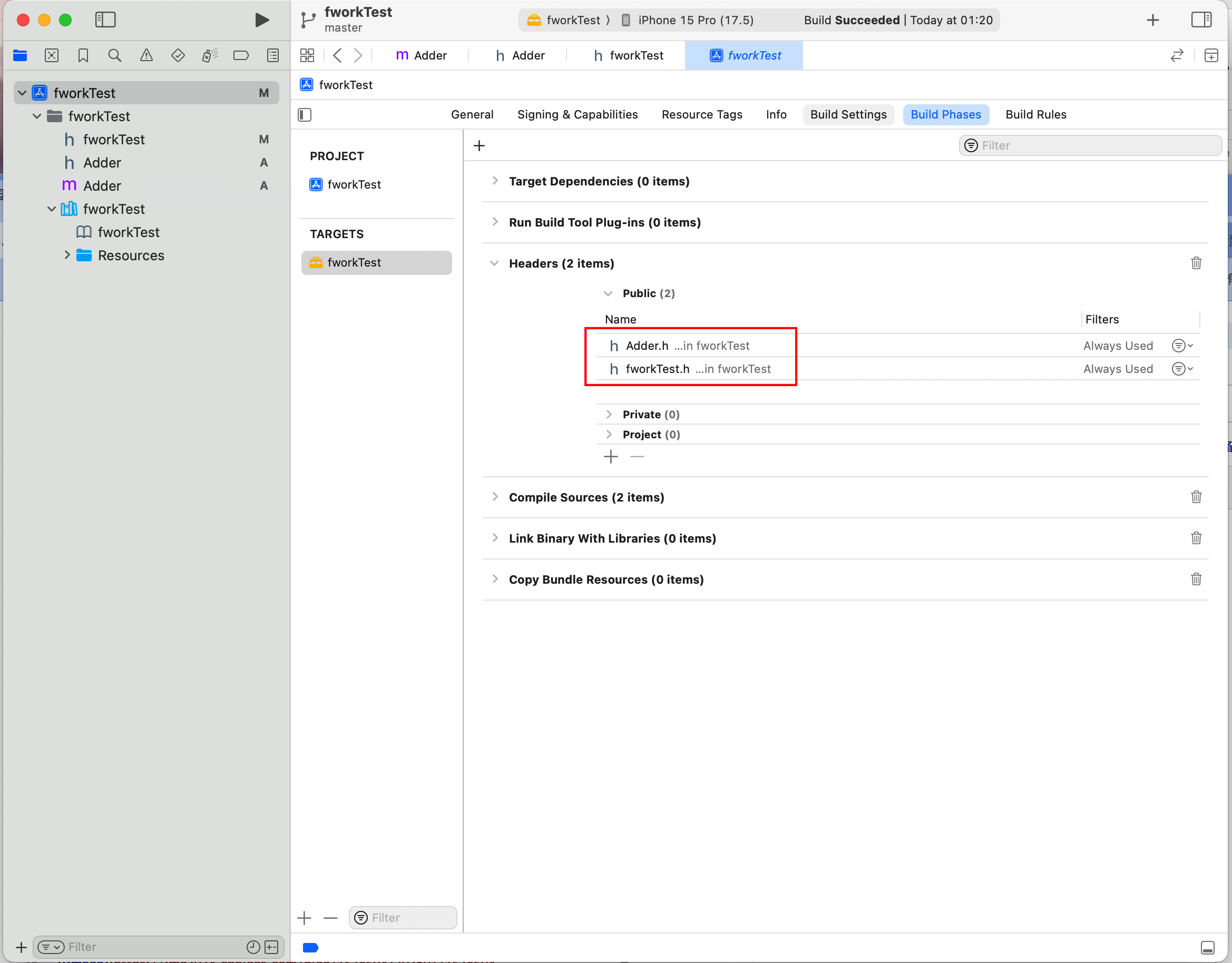The width and height of the screenshot is (1232, 963).
Task: Switch to Signing & Capabilities tab
Action: [578, 115]
